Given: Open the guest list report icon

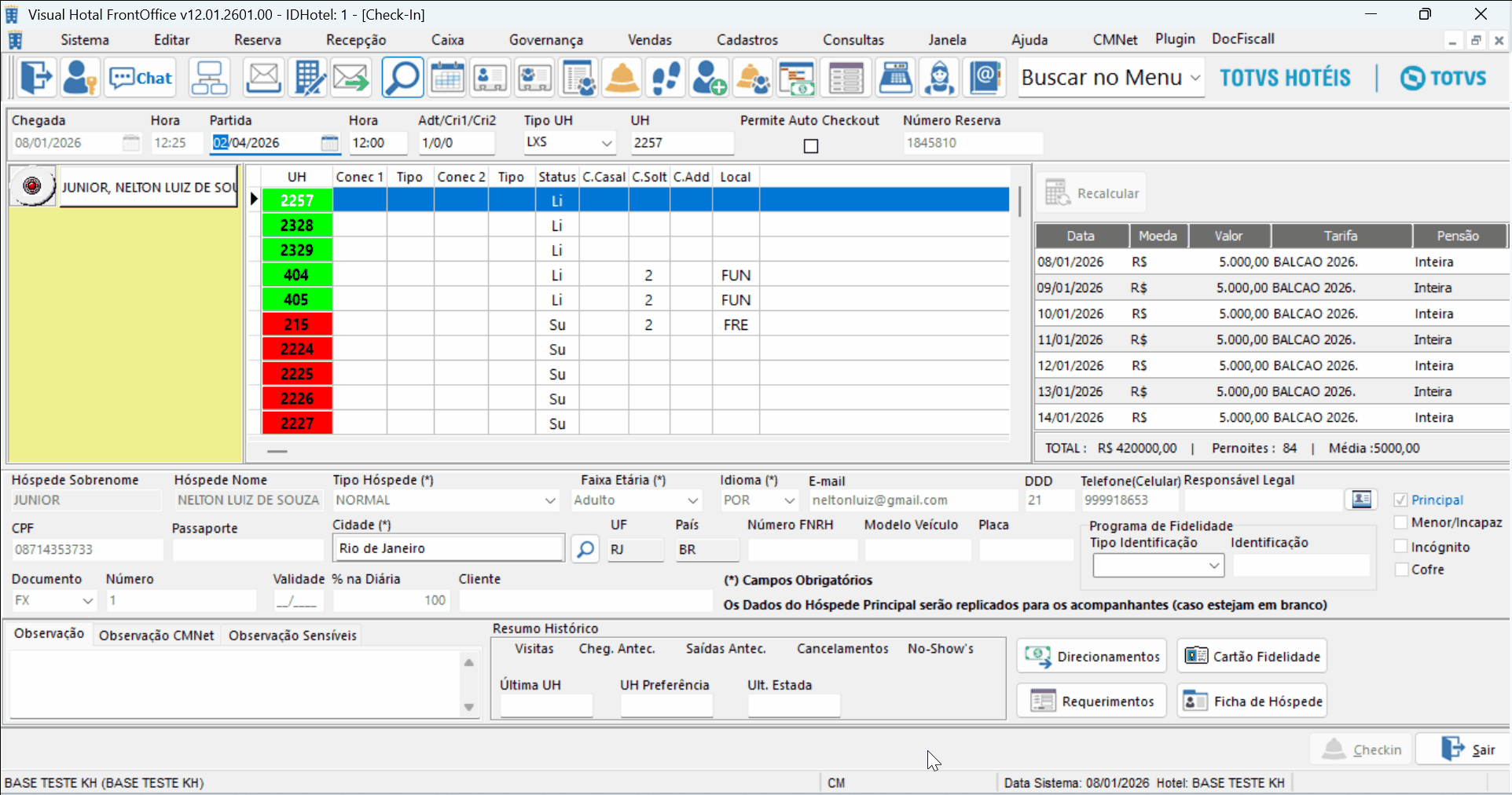Looking at the screenshot, I should 578,78.
